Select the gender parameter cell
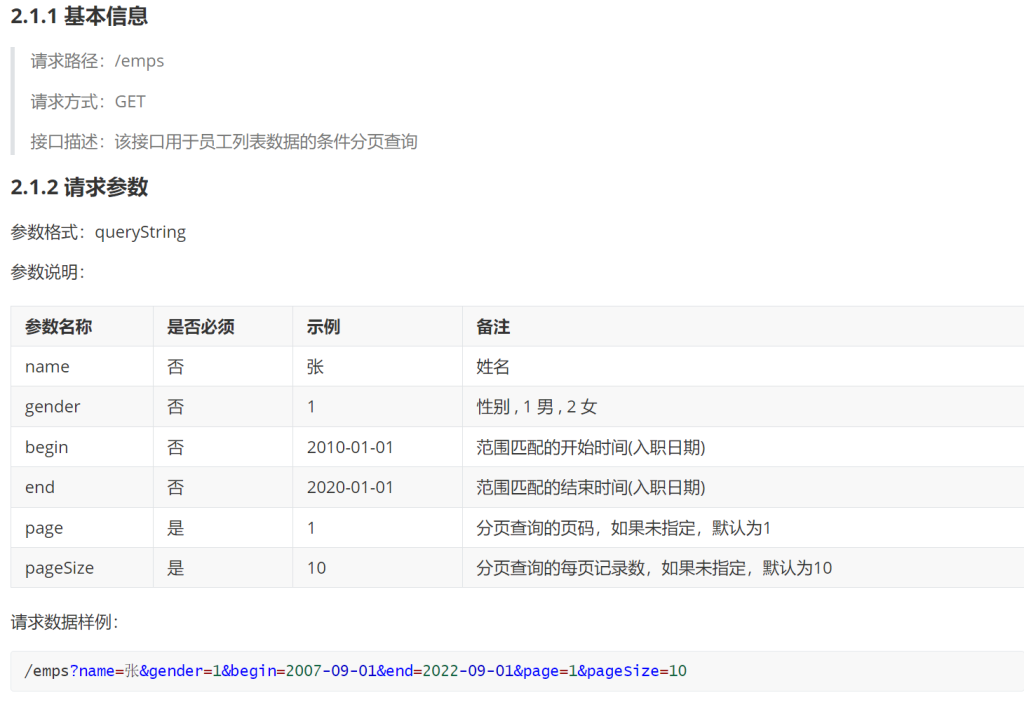The height and width of the screenshot is (721, 1024). 53,407
